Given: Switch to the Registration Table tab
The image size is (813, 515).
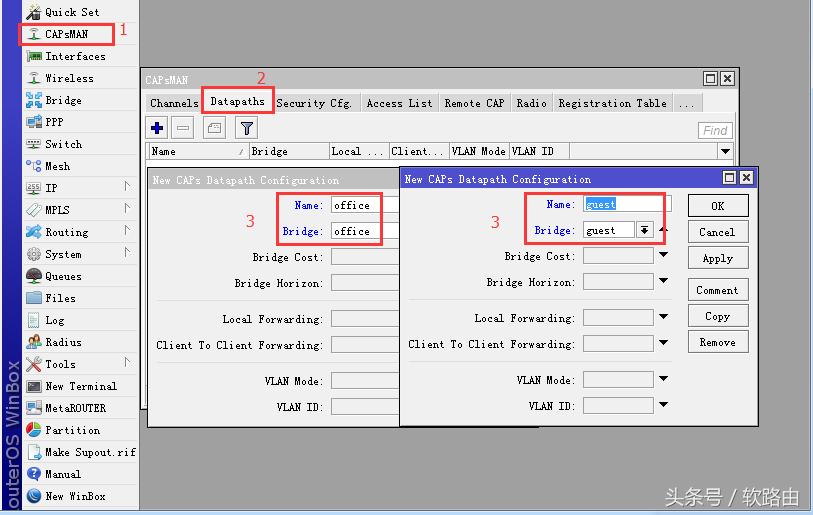Looking at the screenshot, I should (x=612, y=103).
